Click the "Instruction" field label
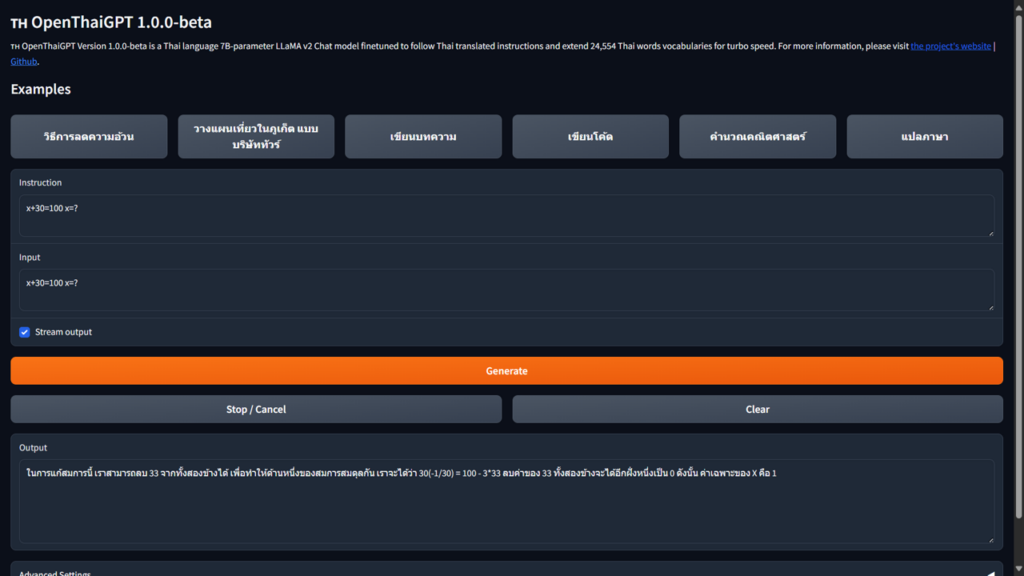Viewport: 1024px width, 576px height. [40, 182]
